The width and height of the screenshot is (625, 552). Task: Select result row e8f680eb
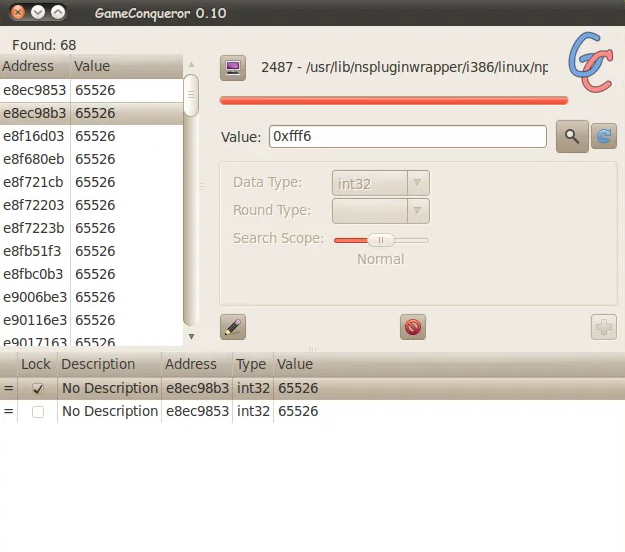tap(91, 159)
